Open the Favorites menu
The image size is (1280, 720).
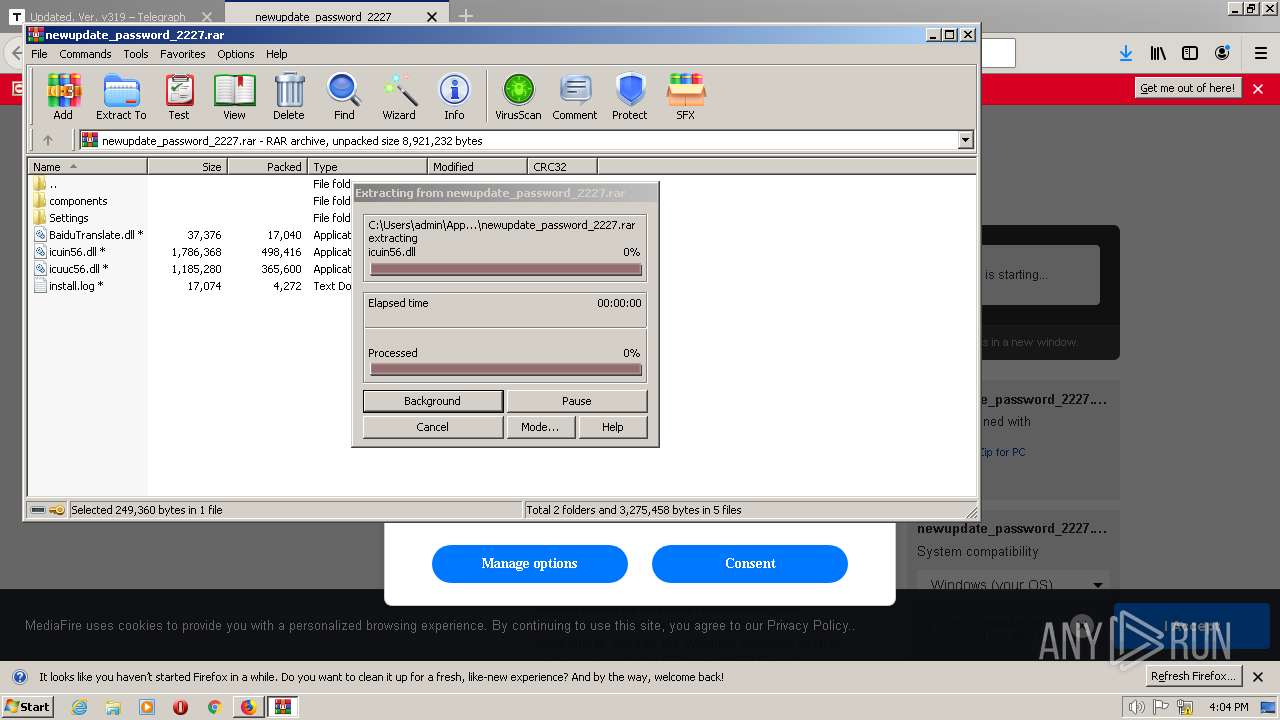(183, 54)
